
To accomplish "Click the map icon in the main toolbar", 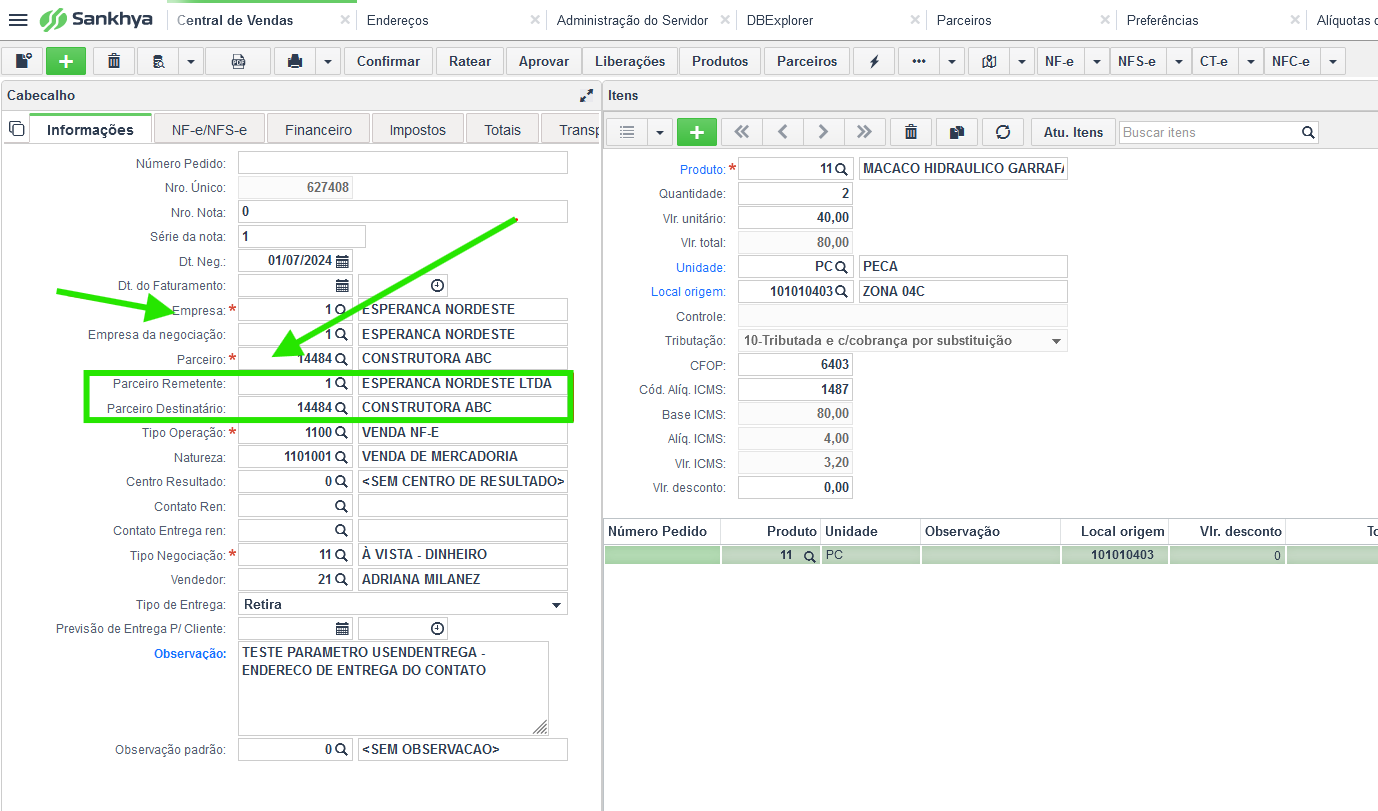I will click(x=989, y=61).
